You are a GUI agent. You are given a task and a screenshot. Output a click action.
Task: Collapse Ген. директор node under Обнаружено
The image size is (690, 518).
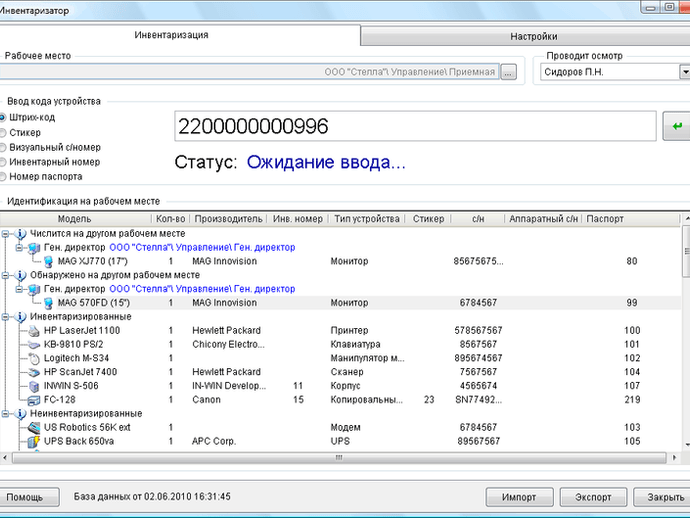[x=19, y=289]
